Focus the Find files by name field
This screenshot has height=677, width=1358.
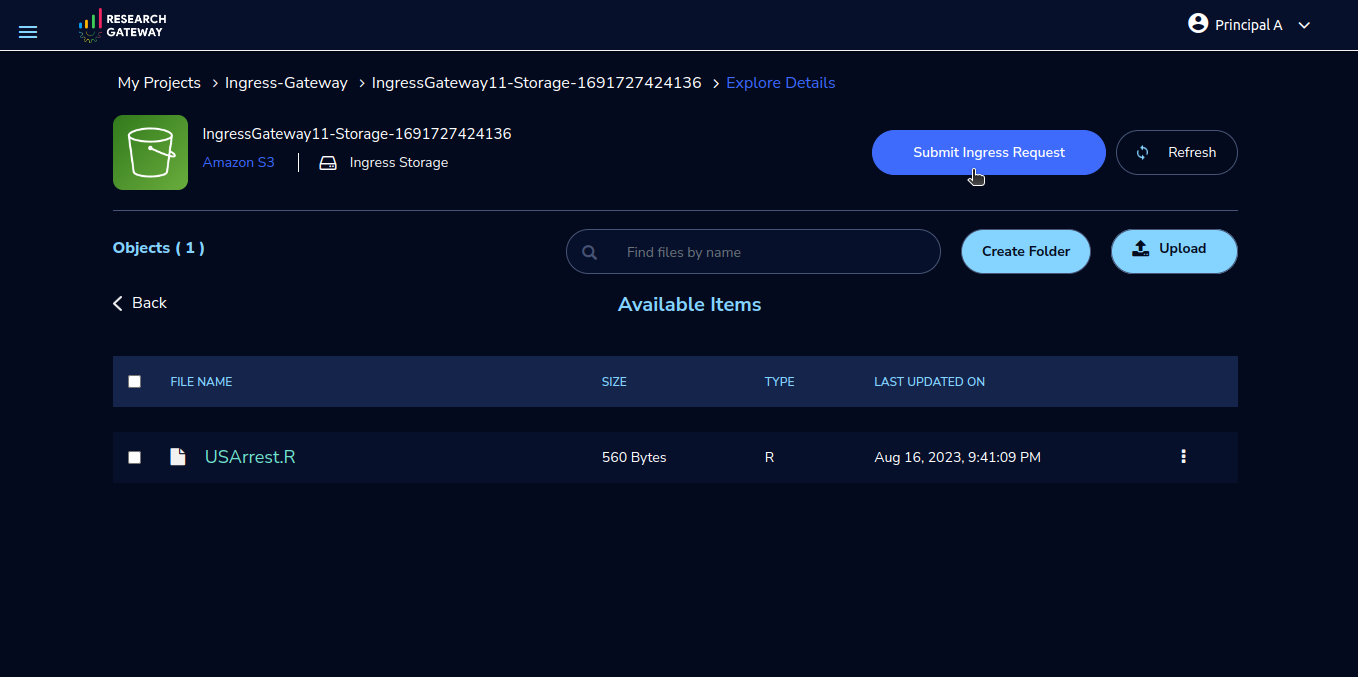click(x=753, y=252)
